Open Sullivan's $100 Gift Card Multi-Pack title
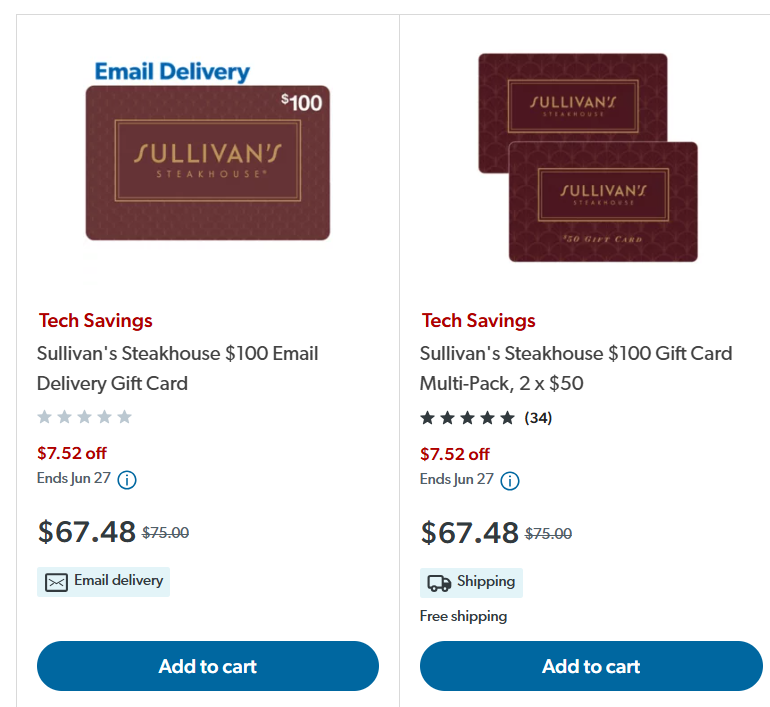Image resolution: width=770 pixels, height=707 pixels. pyautogui.click(x=576, y=368)
